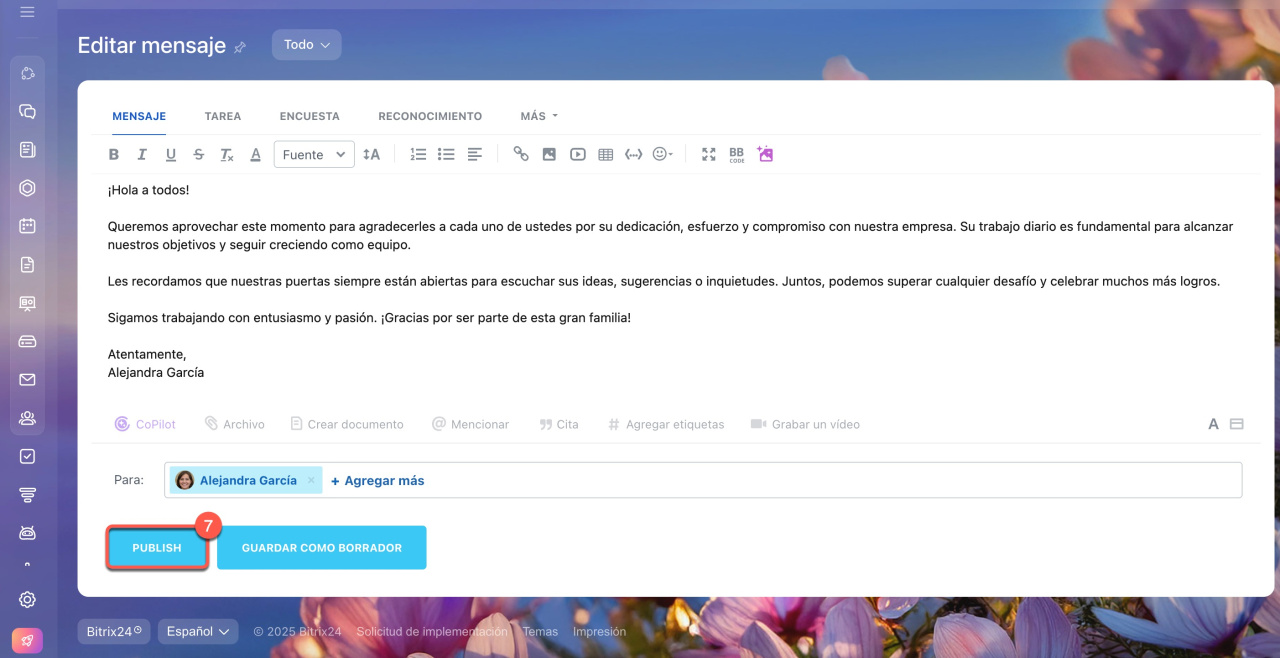This screenshot has width=1280, height=658.
Task: Toggle bold formatting in editor toolbar
Action: [114, 154]
